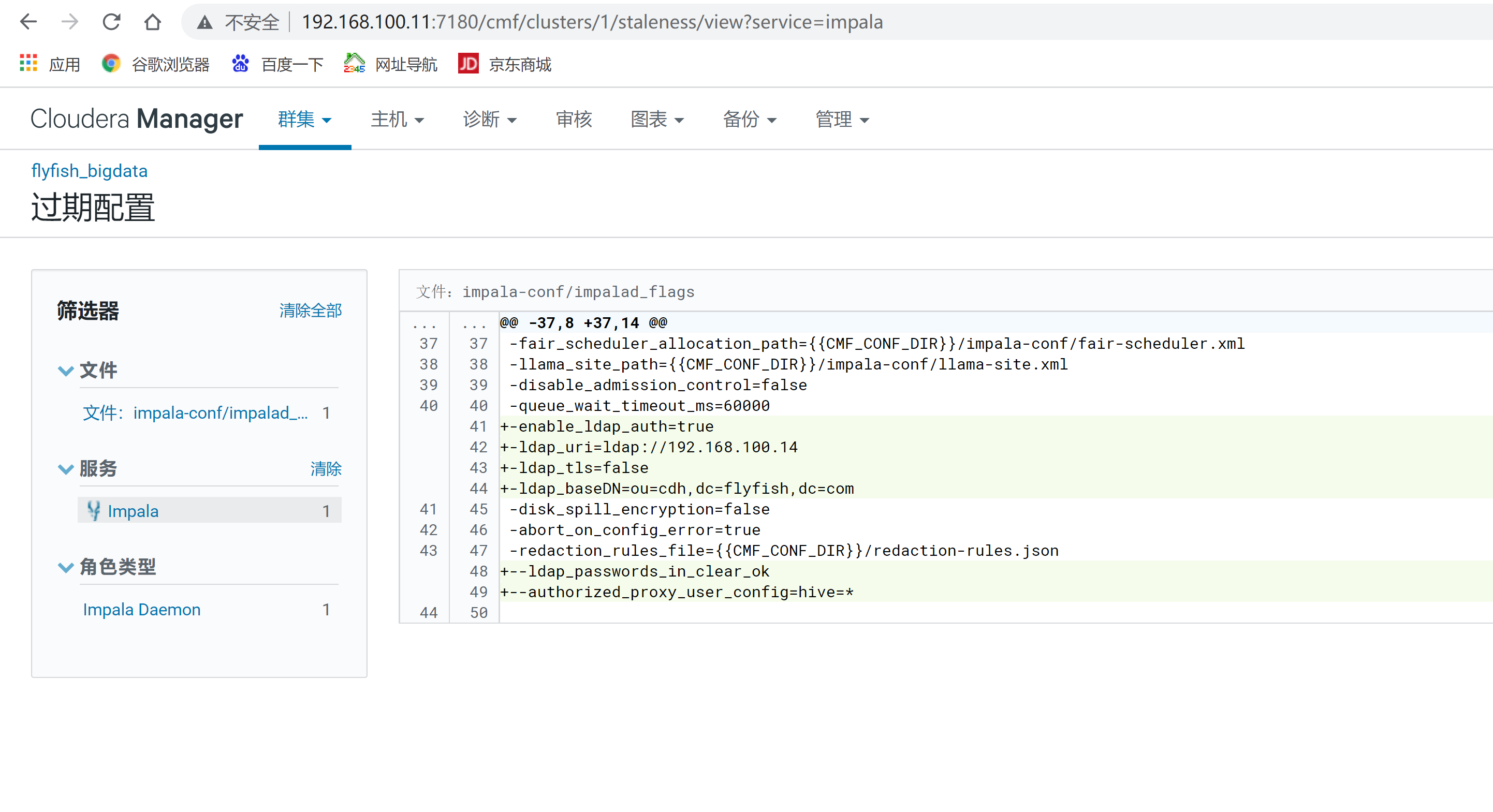Screen dimensions: 1493x812
Task: Select the Impala Daemon role type filter
Action: tap(141, 609)
